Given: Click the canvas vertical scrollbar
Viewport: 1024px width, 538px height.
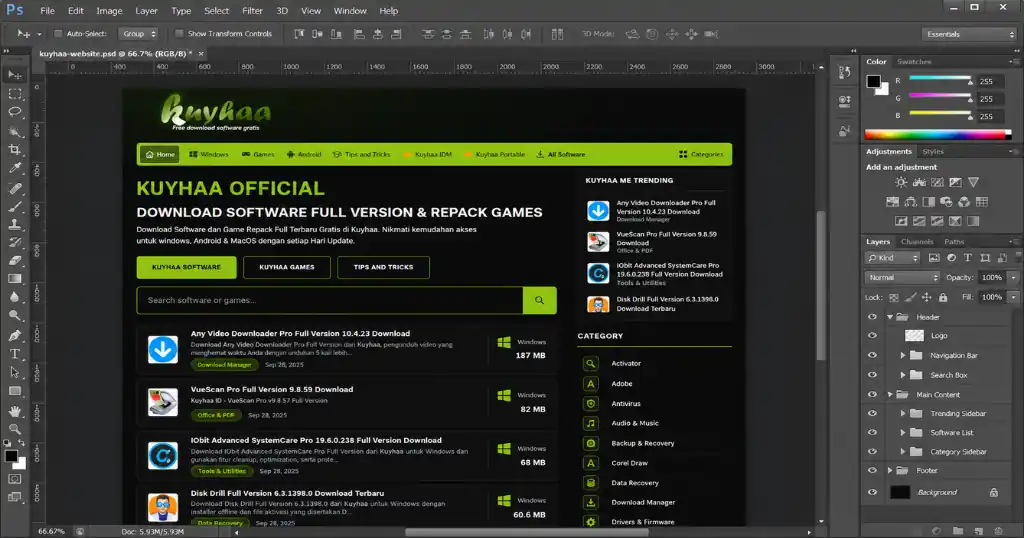Looking at the screenshot, I should pyautogui.click(x=821, y=285).
